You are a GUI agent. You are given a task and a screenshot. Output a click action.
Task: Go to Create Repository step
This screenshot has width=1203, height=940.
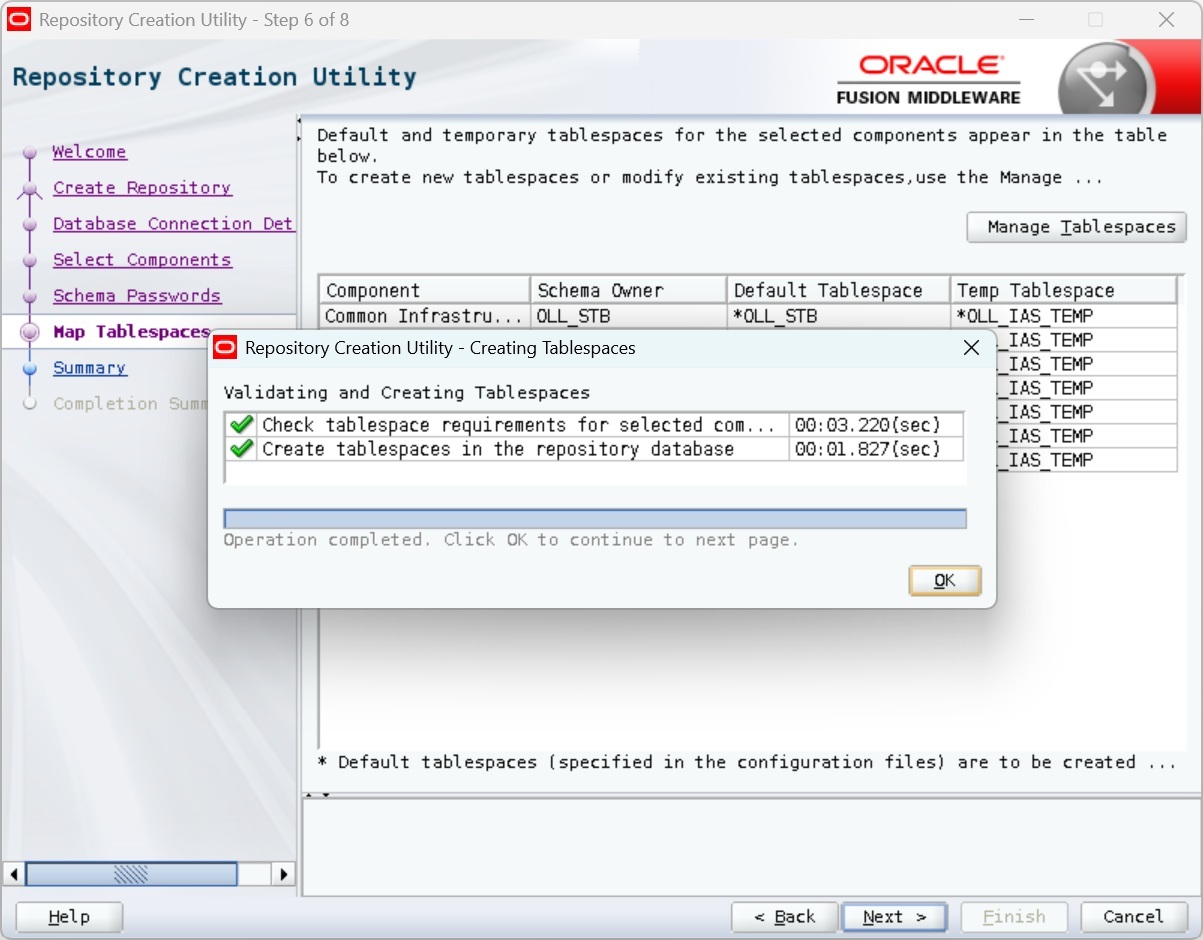(141, 188)
